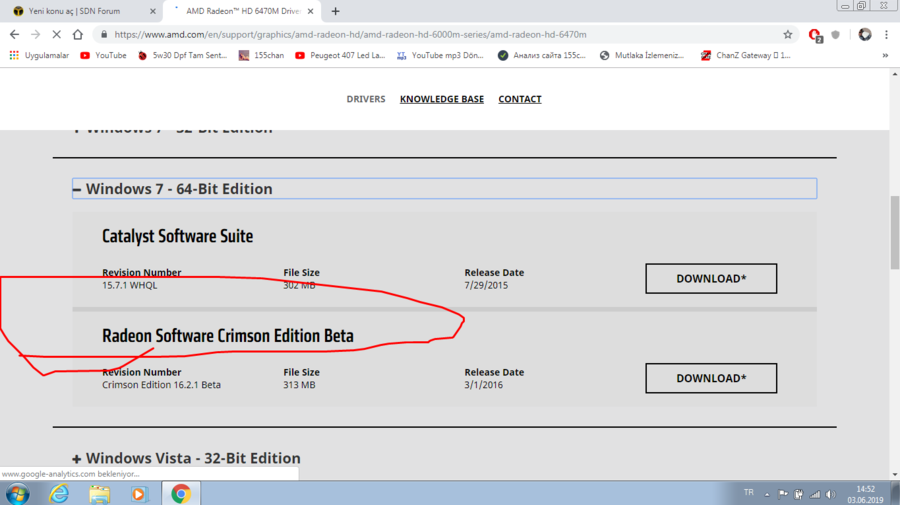Screen dimensions: 900x505
Task: Show hidden bookmarks via the chevron
Action: pyautogui.click(x=885, y=56)
